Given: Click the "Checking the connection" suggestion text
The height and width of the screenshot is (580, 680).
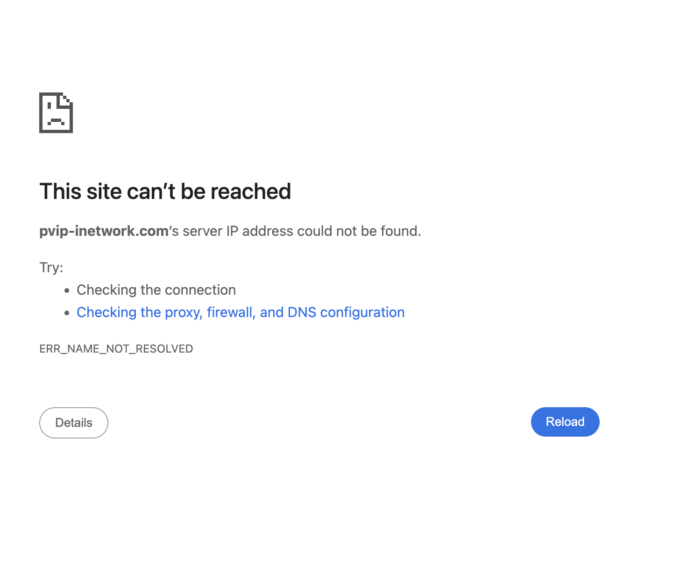Looking at the screenshot, I should click(x=156, y=290).
